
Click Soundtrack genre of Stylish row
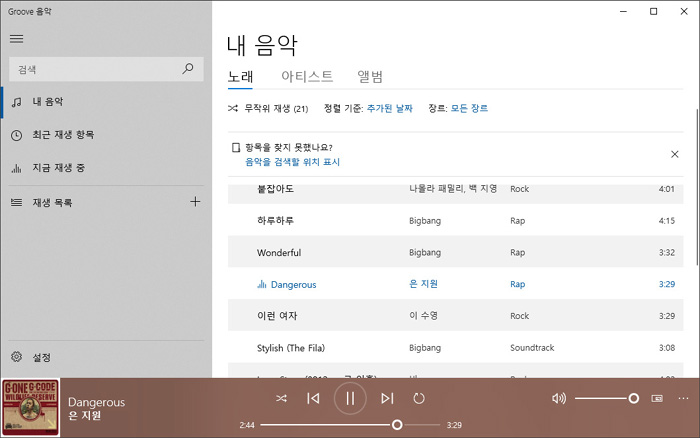[532, 348]
